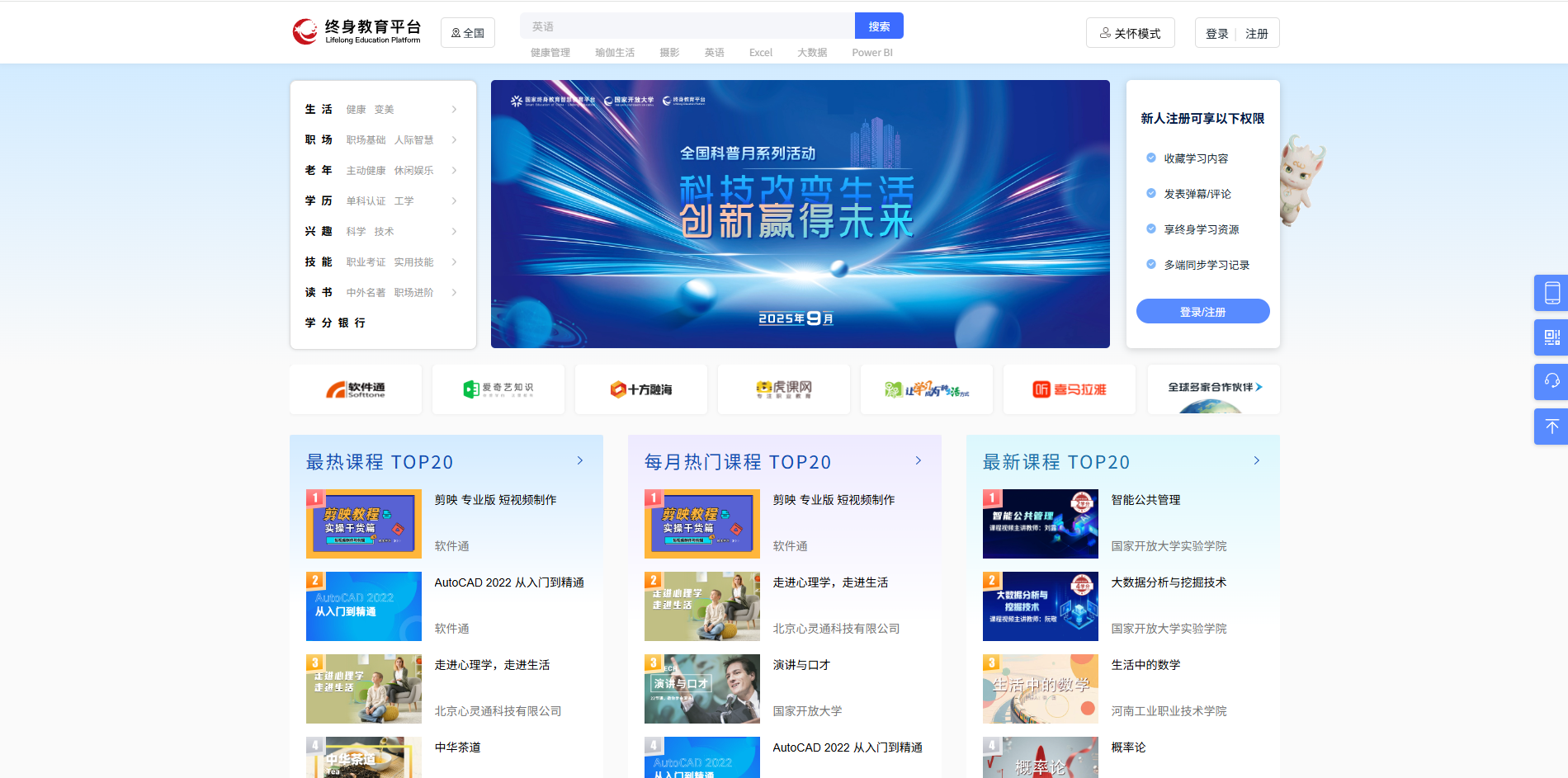This screenshot has width=1568, height=778.
Task: Open the 爱奇艺知识 partner logo
Action: coord(498,389)
